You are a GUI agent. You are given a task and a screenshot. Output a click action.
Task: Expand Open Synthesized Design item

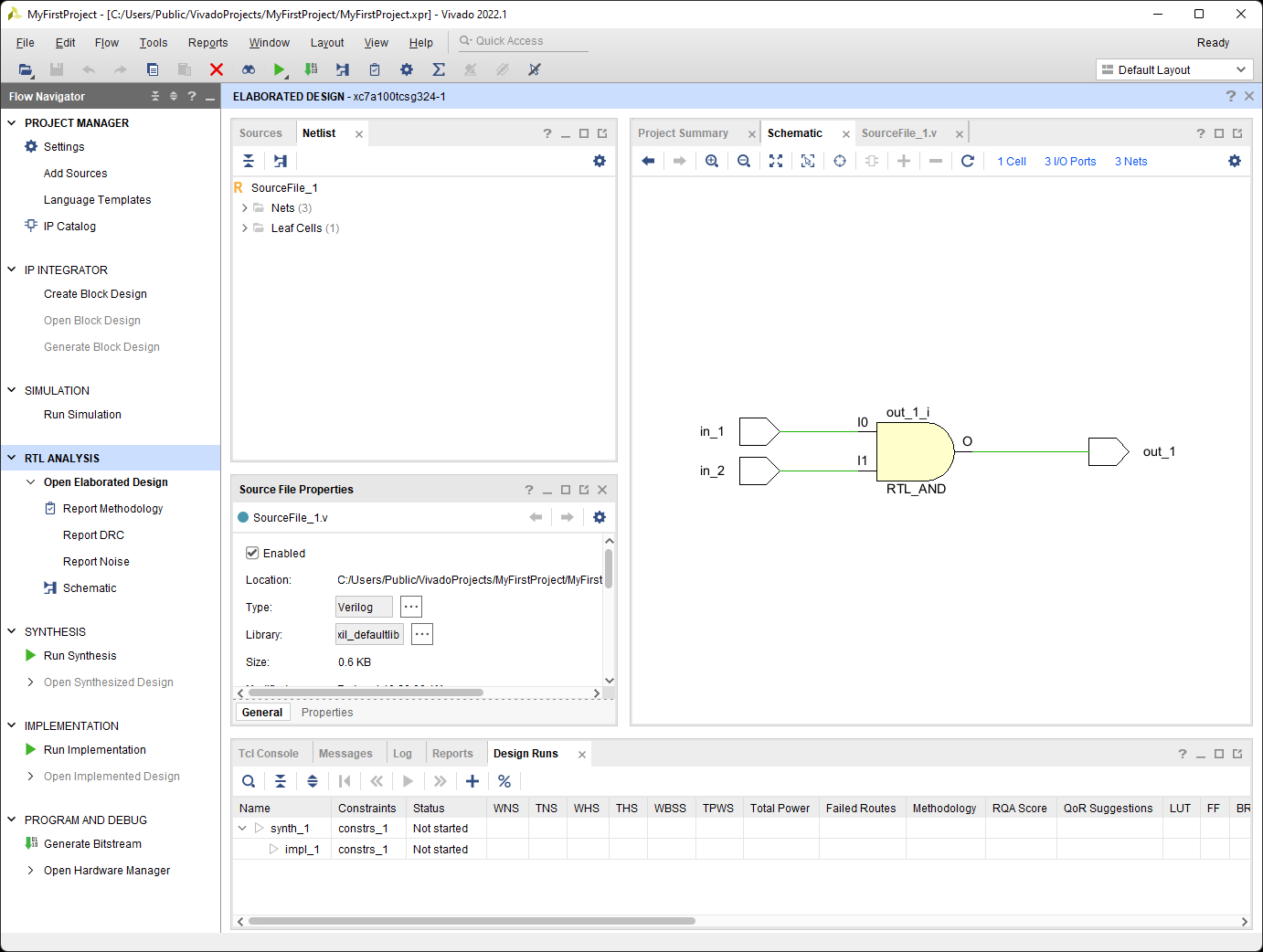pos(31,682)
